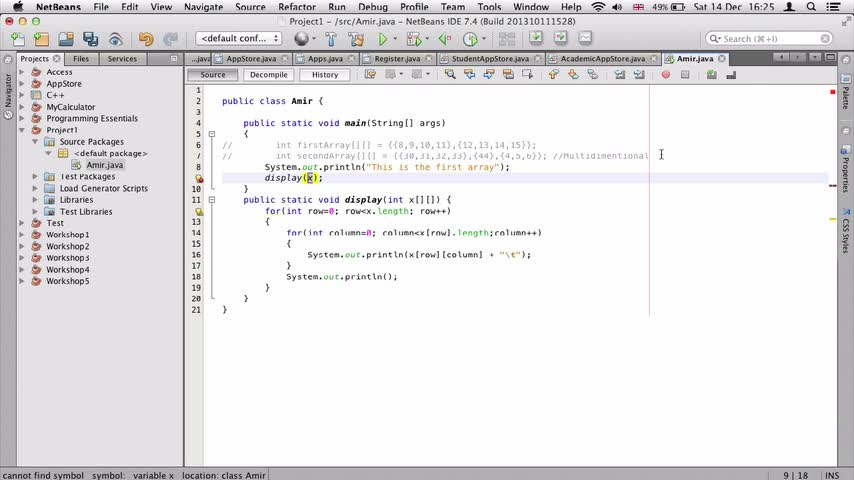This screenshot has width=854, height=480.
Task: Open the Profile Project dropdown arrow
Action: tap(483, 39)
